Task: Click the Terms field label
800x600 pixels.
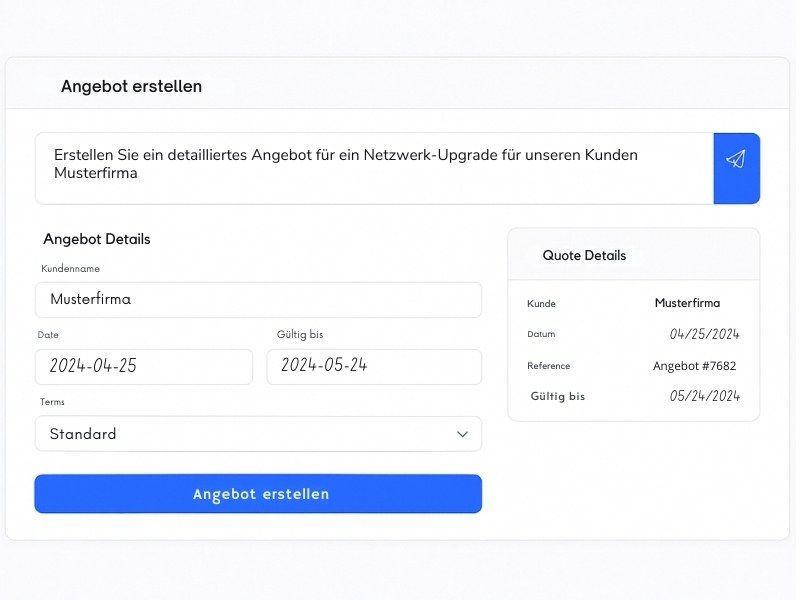Action: coord(52,402)
